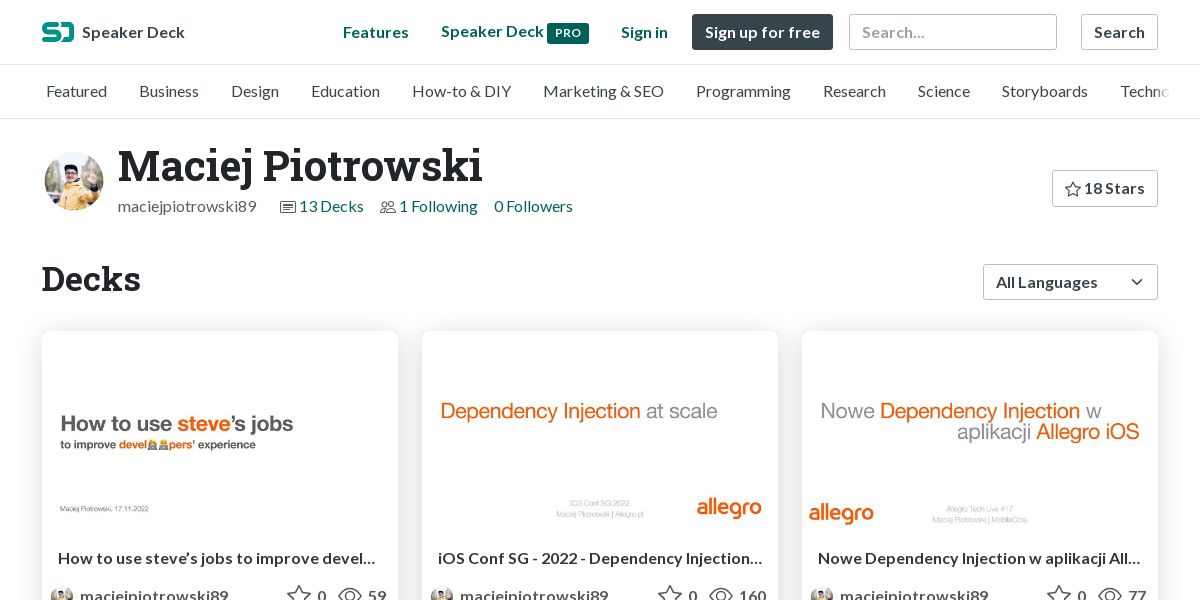1200x600 pixels.
Task: Open the Nowe Dependency Injection Allegro iOS thumbnail
Action: pyautogui.click(x=980, y=431)
